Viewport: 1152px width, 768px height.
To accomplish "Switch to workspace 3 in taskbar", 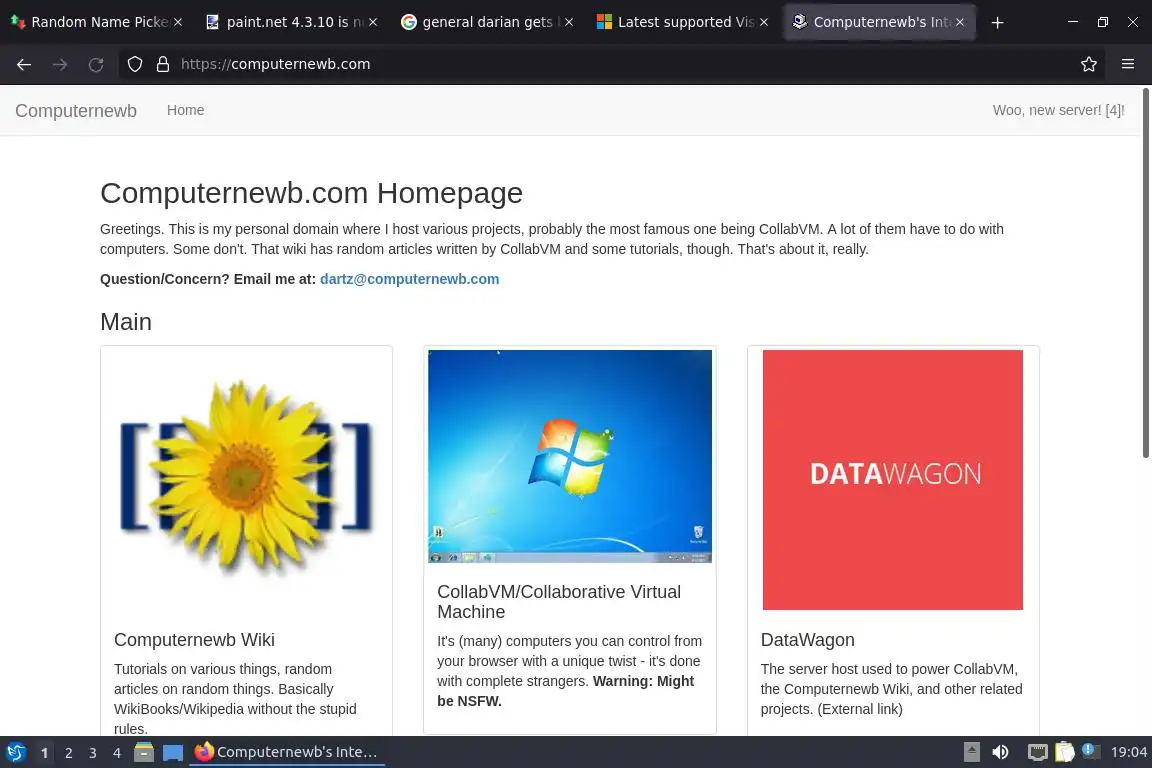I will pyautogui.click(x=93, y=753).
